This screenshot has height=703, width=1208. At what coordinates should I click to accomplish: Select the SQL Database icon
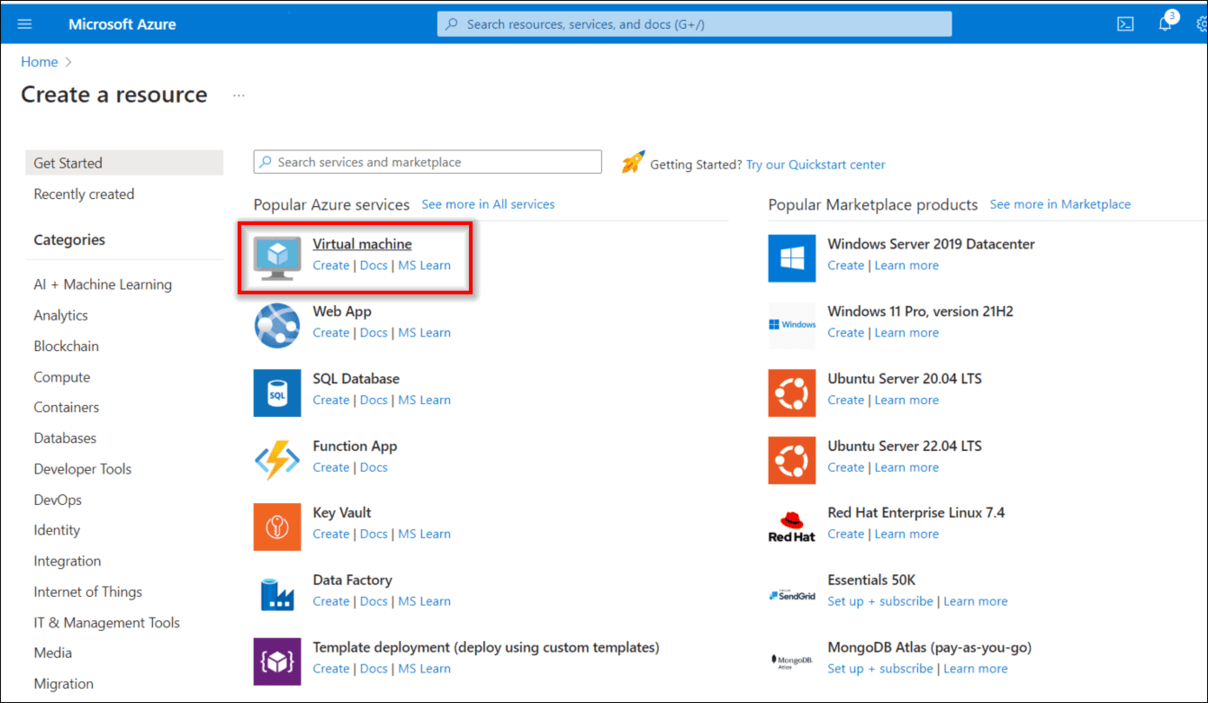[277, 392]
